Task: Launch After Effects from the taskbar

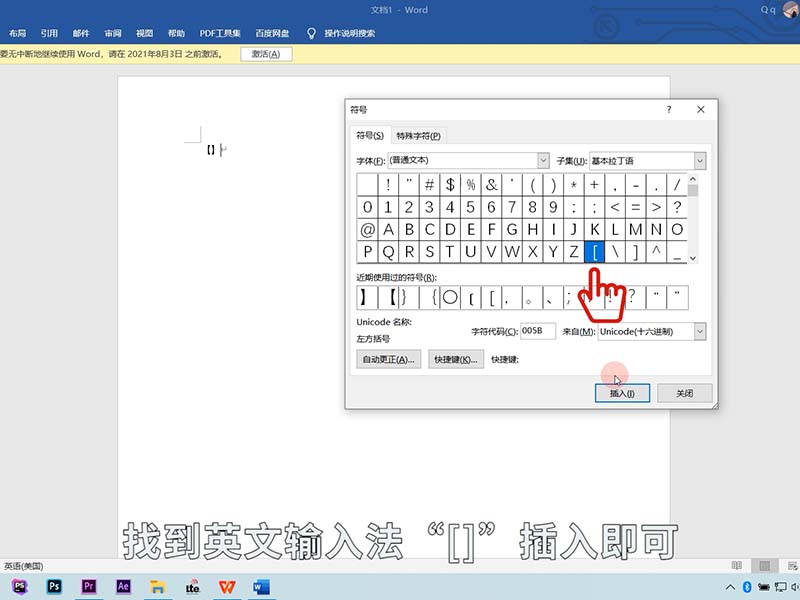Action: tap(123, 586)
